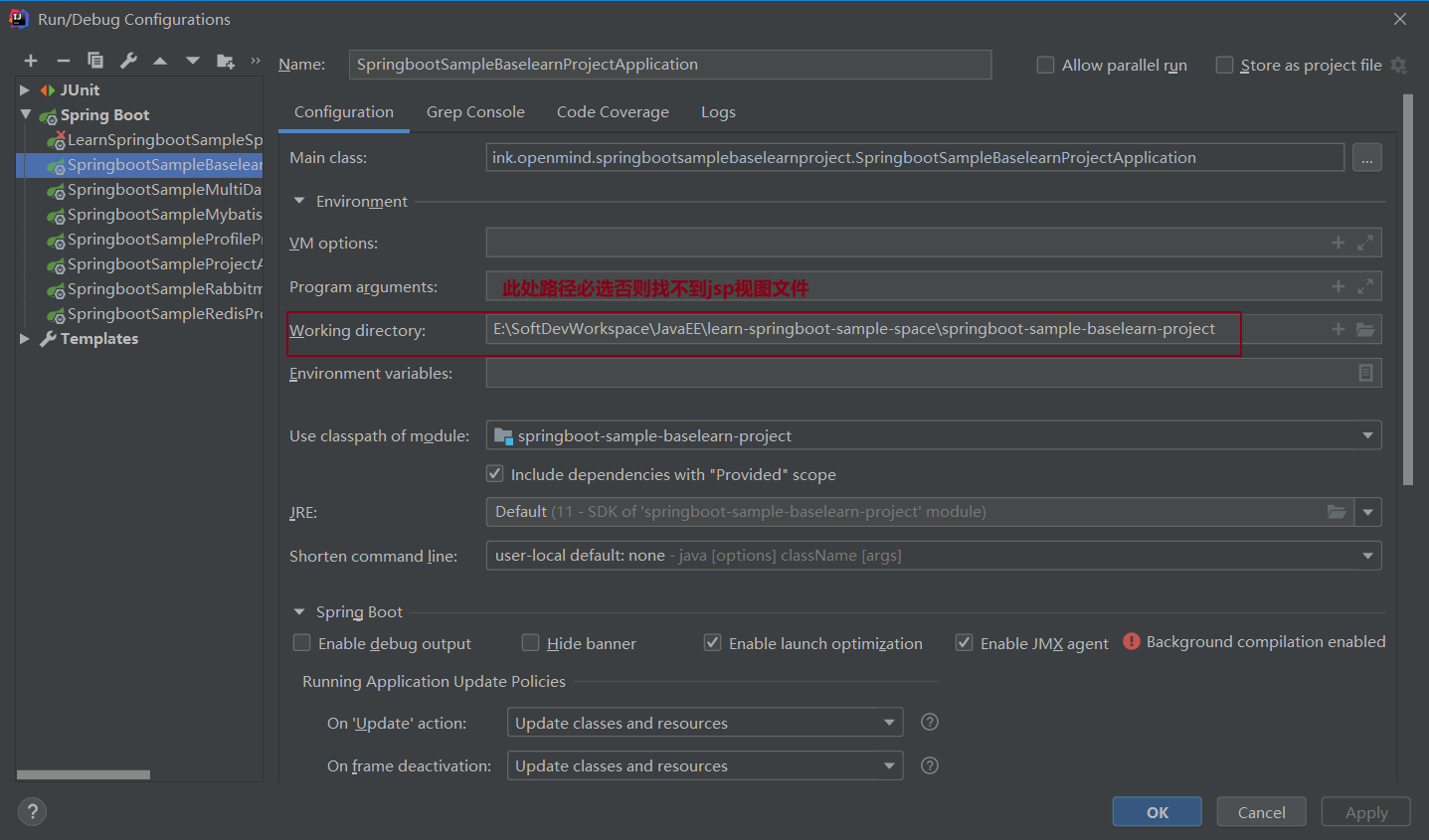Click the Copy Configuration icon

(x=95, y=62)
